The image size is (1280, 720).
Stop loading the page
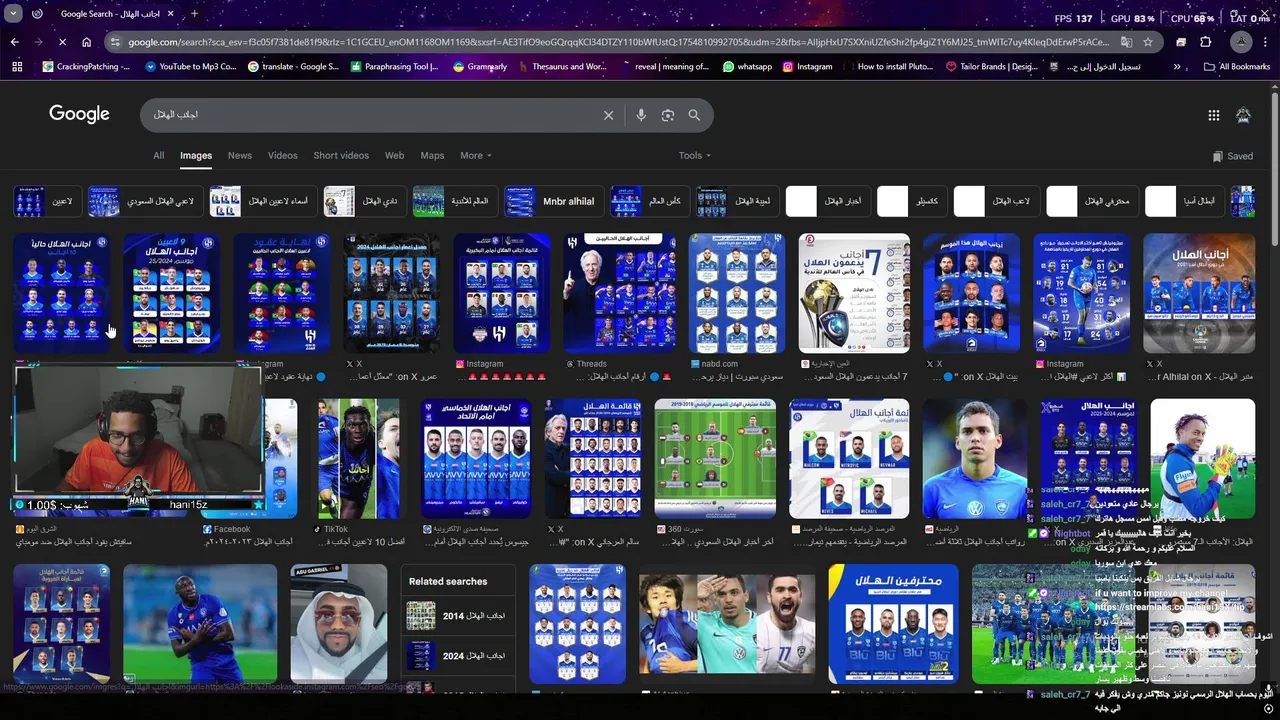click(62, 42)
